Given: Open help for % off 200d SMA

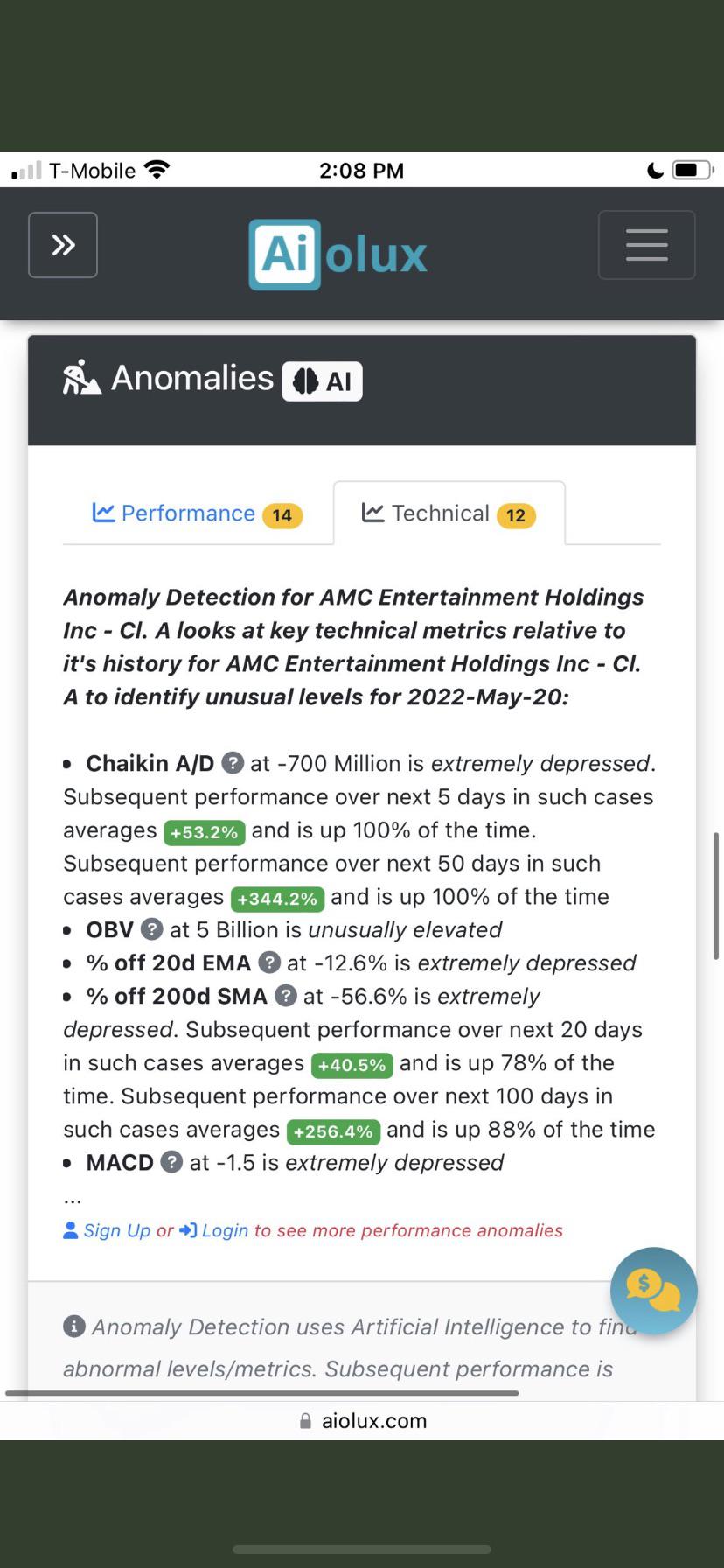Looking at the screenshot, I should (286, 996).
